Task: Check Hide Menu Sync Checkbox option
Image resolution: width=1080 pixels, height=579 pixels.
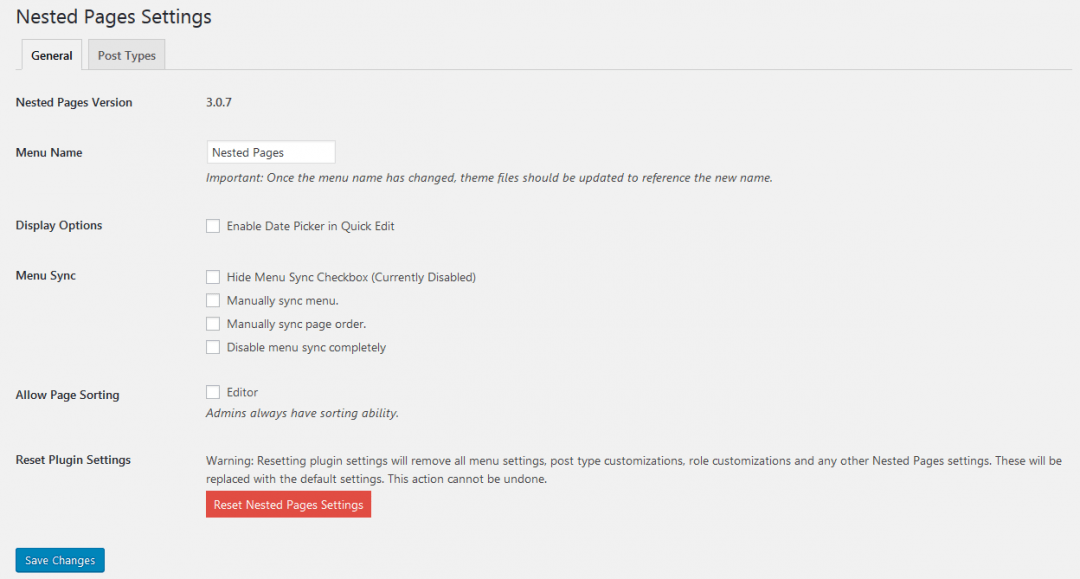Action: click(x=213, y=277)
